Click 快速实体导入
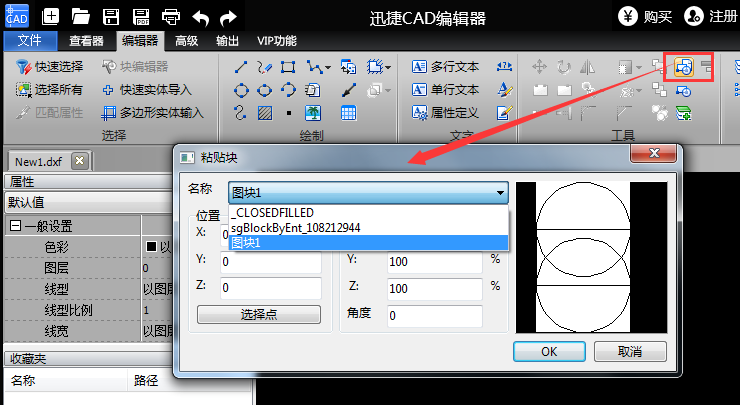The image size is (740, 405). [147, 90]
